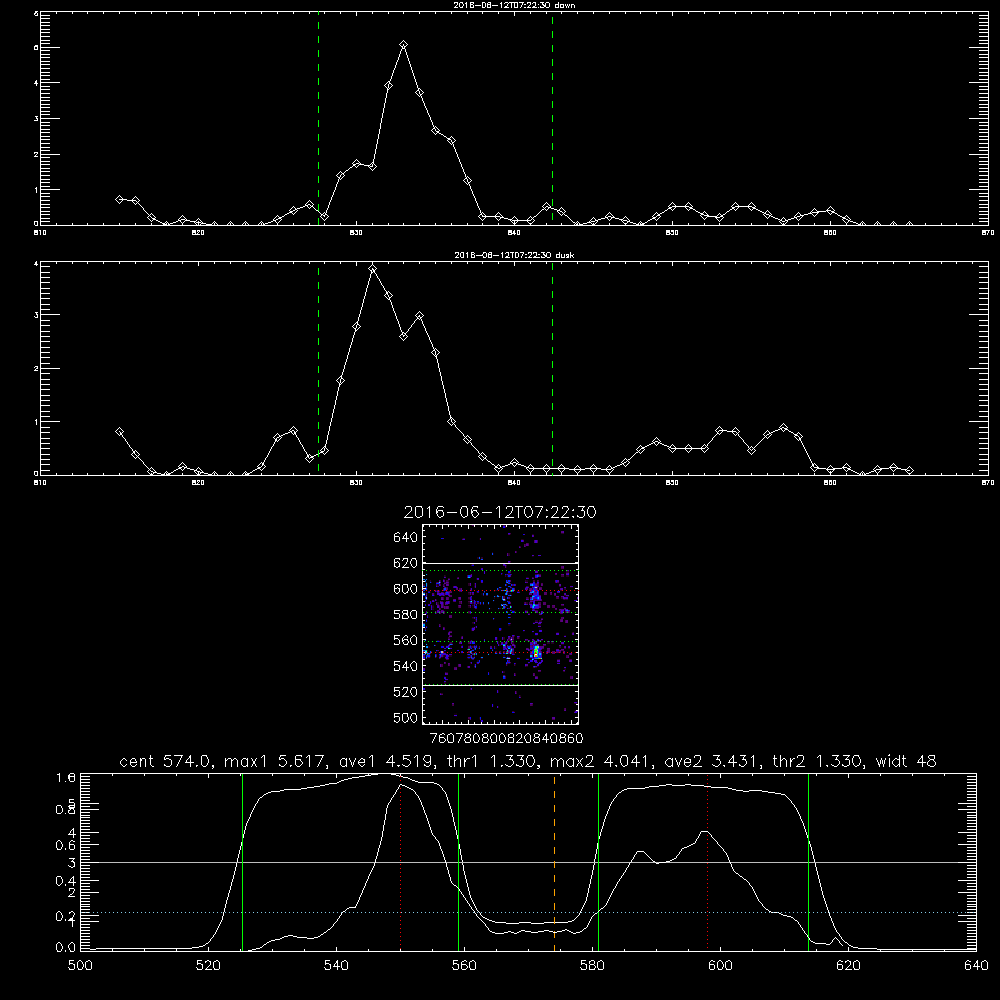Click the colored spectrogram image in the center

pos(501,624)
